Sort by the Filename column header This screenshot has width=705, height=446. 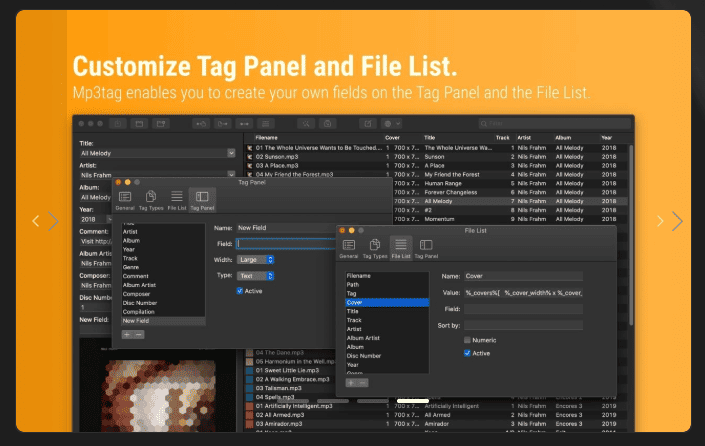(x=267, y=138)
